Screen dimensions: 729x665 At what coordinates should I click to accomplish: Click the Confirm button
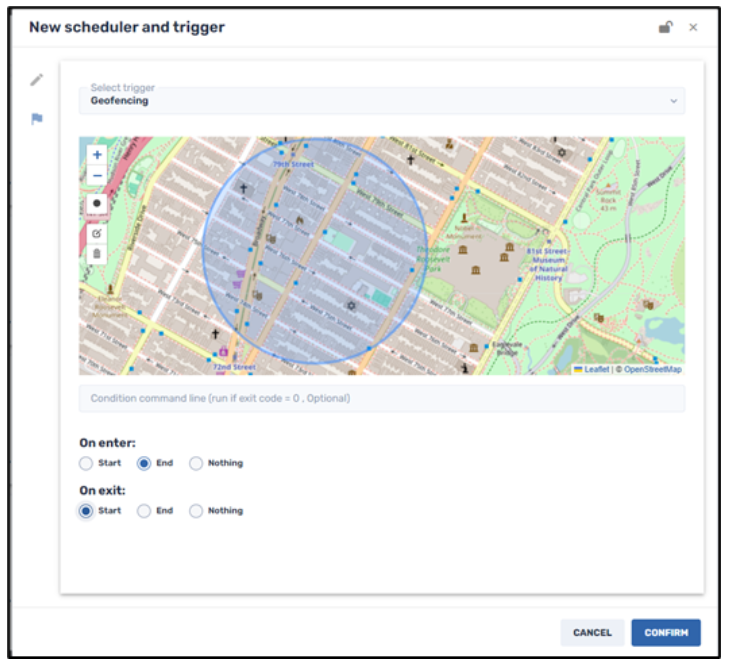tap(665, 632)
